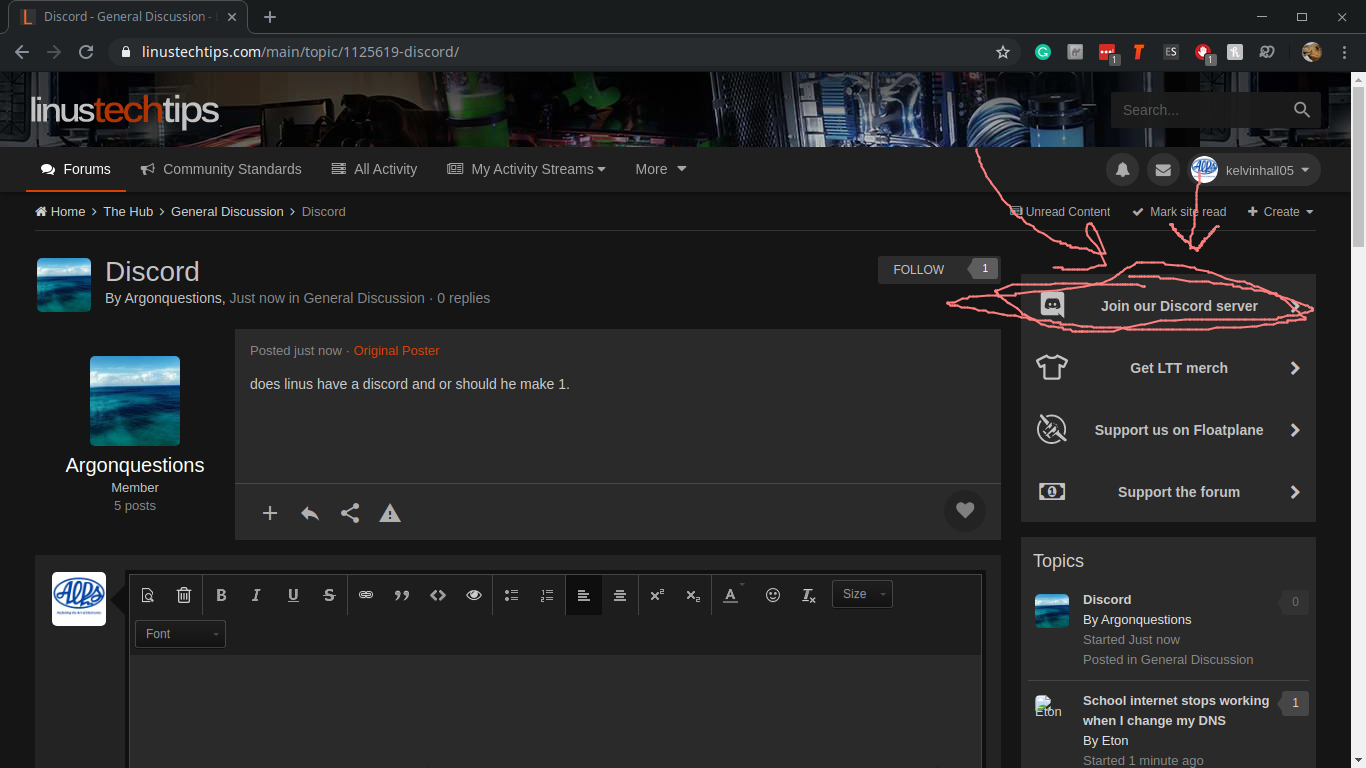Open the emoji picker
This screenshot has width=1366, height=768.
(x=773, y=595)
